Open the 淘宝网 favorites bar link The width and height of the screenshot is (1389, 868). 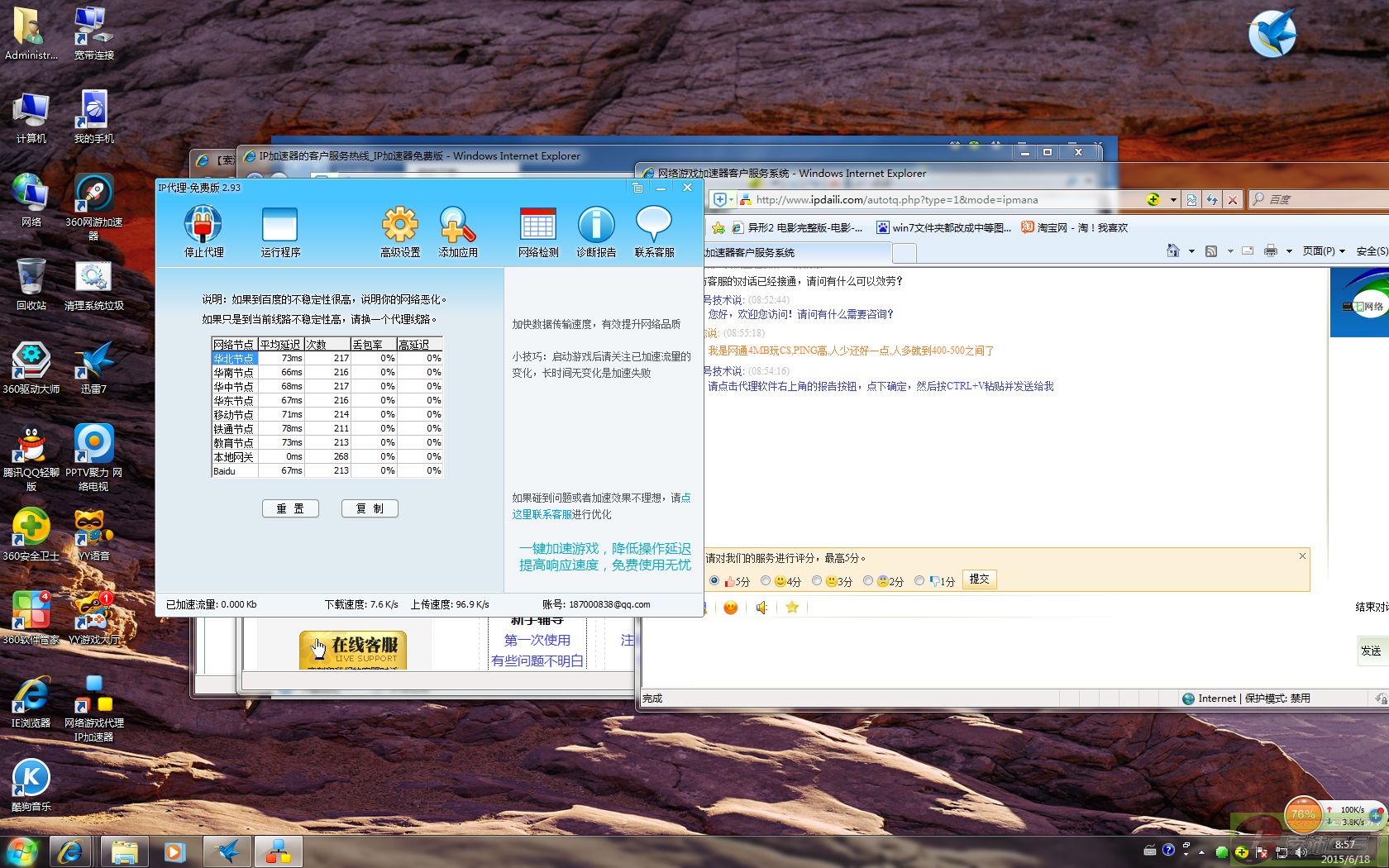(x=1074, y=227)
